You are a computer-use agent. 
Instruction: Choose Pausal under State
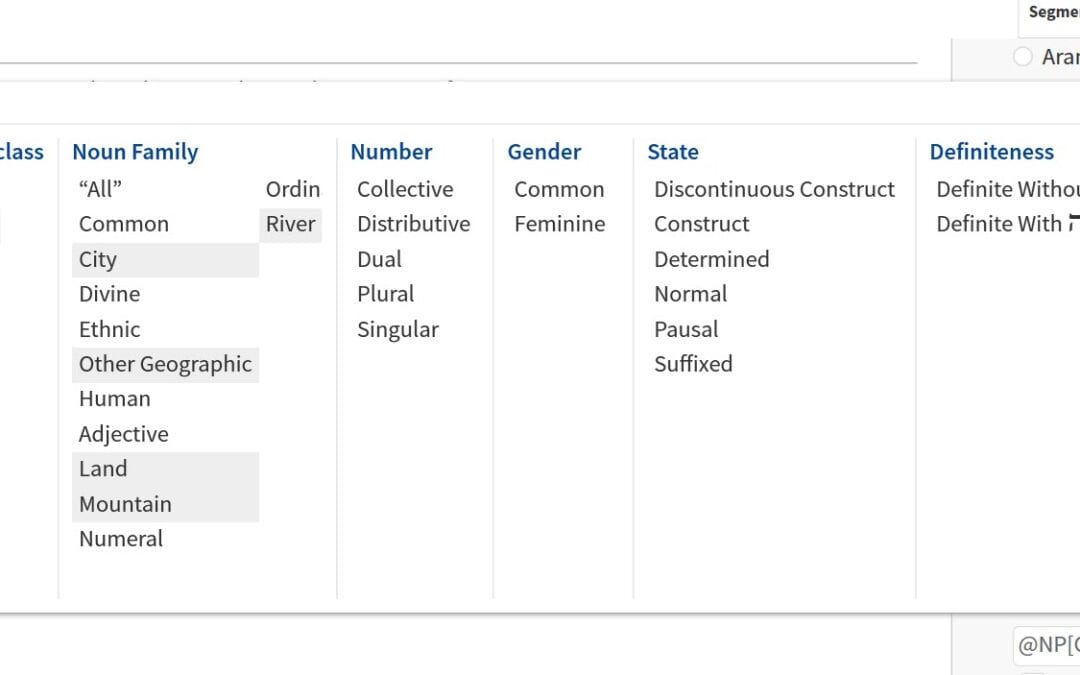686,329
